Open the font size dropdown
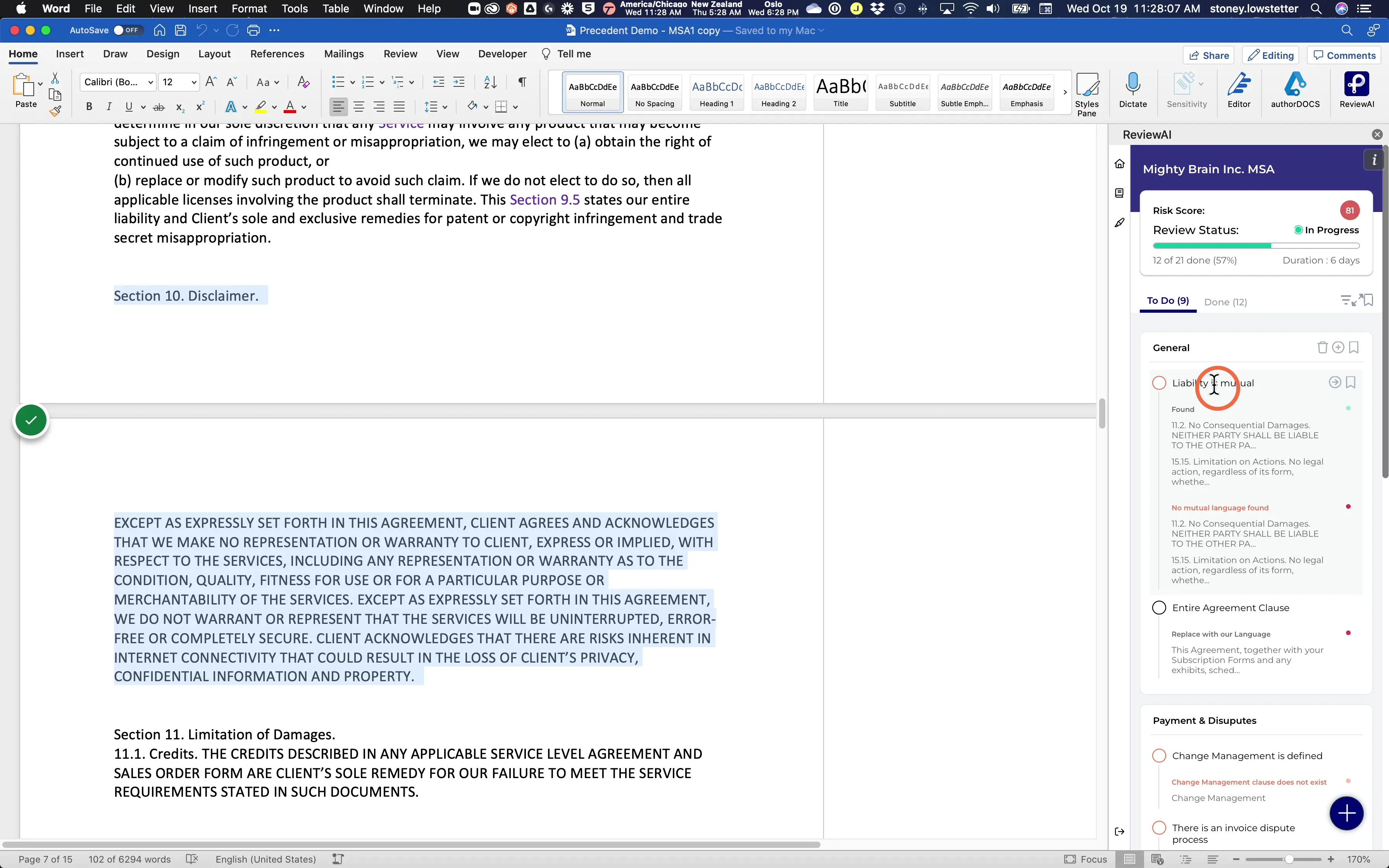The width and height of the screenshot is (1389, 868). (x=193, y=83)
